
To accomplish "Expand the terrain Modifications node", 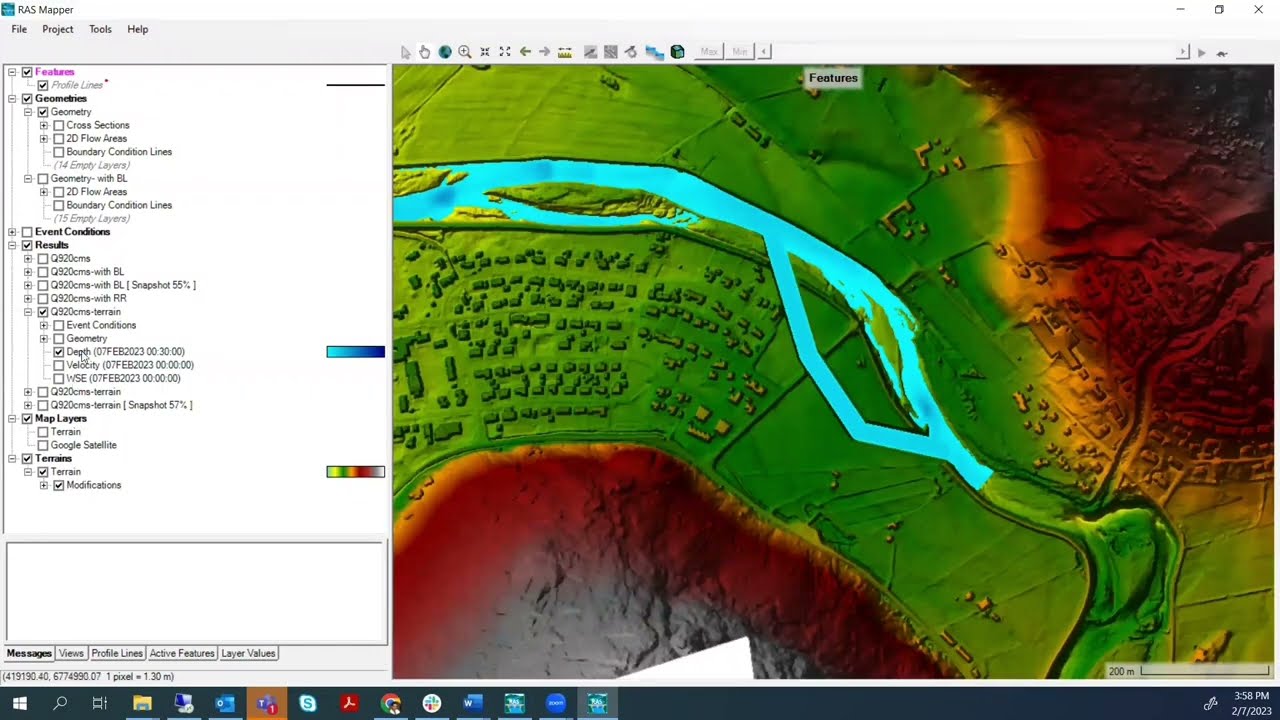I will pos(44,485).
